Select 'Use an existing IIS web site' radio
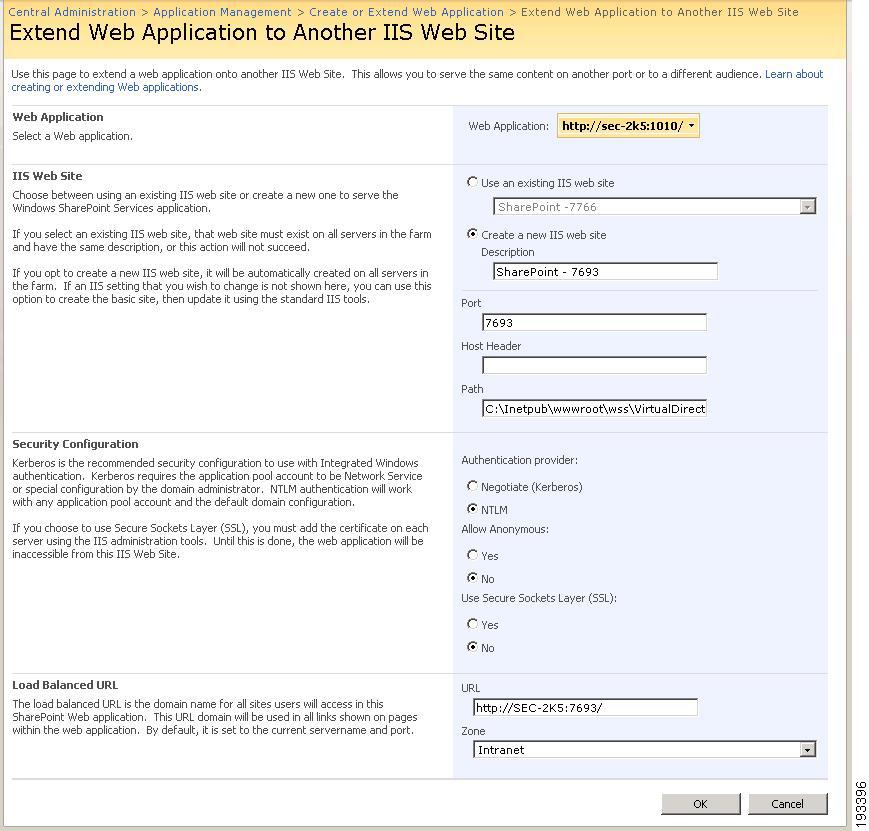The height and width of the screenshot is (831, 869). tap(472, 182)
